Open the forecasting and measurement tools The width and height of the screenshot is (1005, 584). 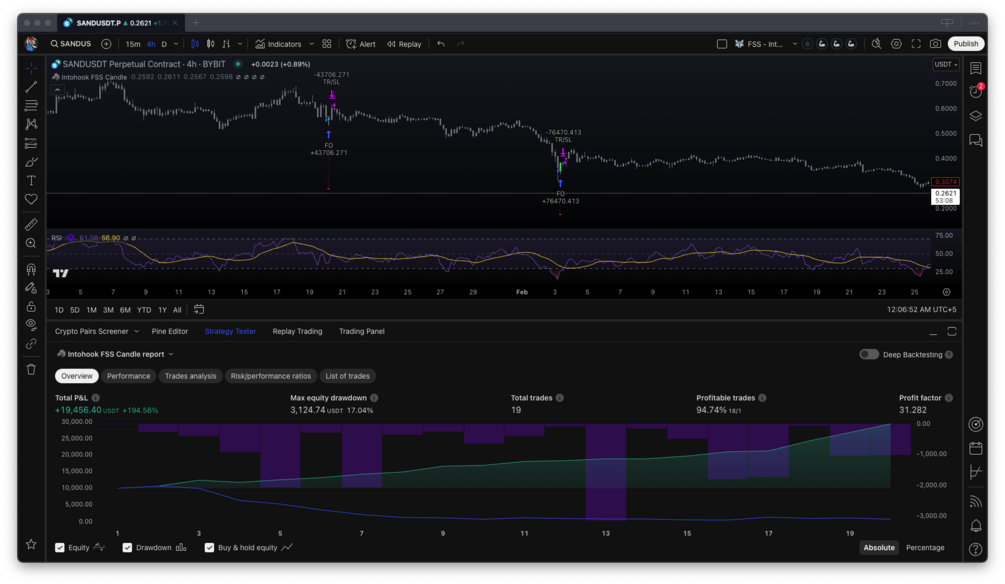[x=31, y=143]
